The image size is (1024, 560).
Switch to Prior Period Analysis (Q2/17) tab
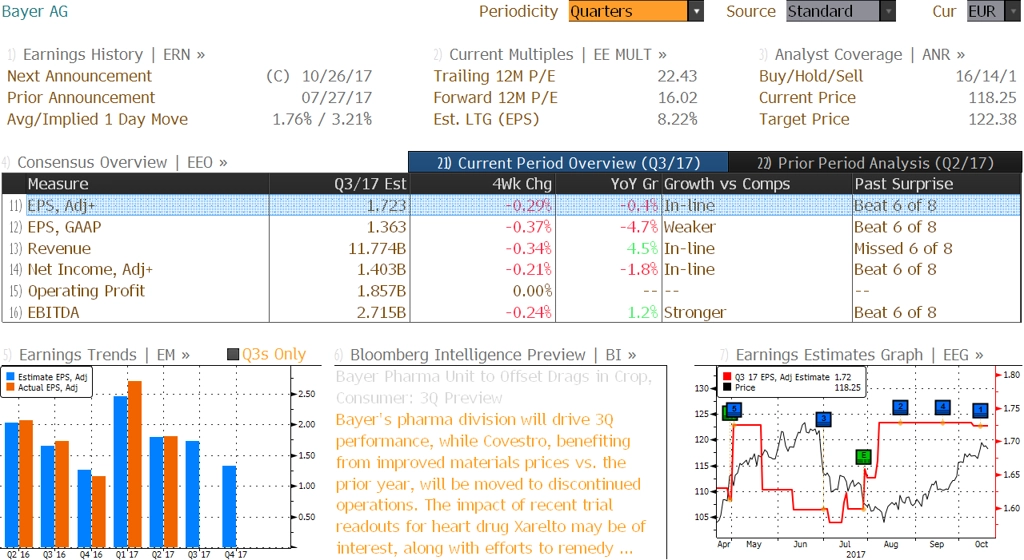pos(875,163)
